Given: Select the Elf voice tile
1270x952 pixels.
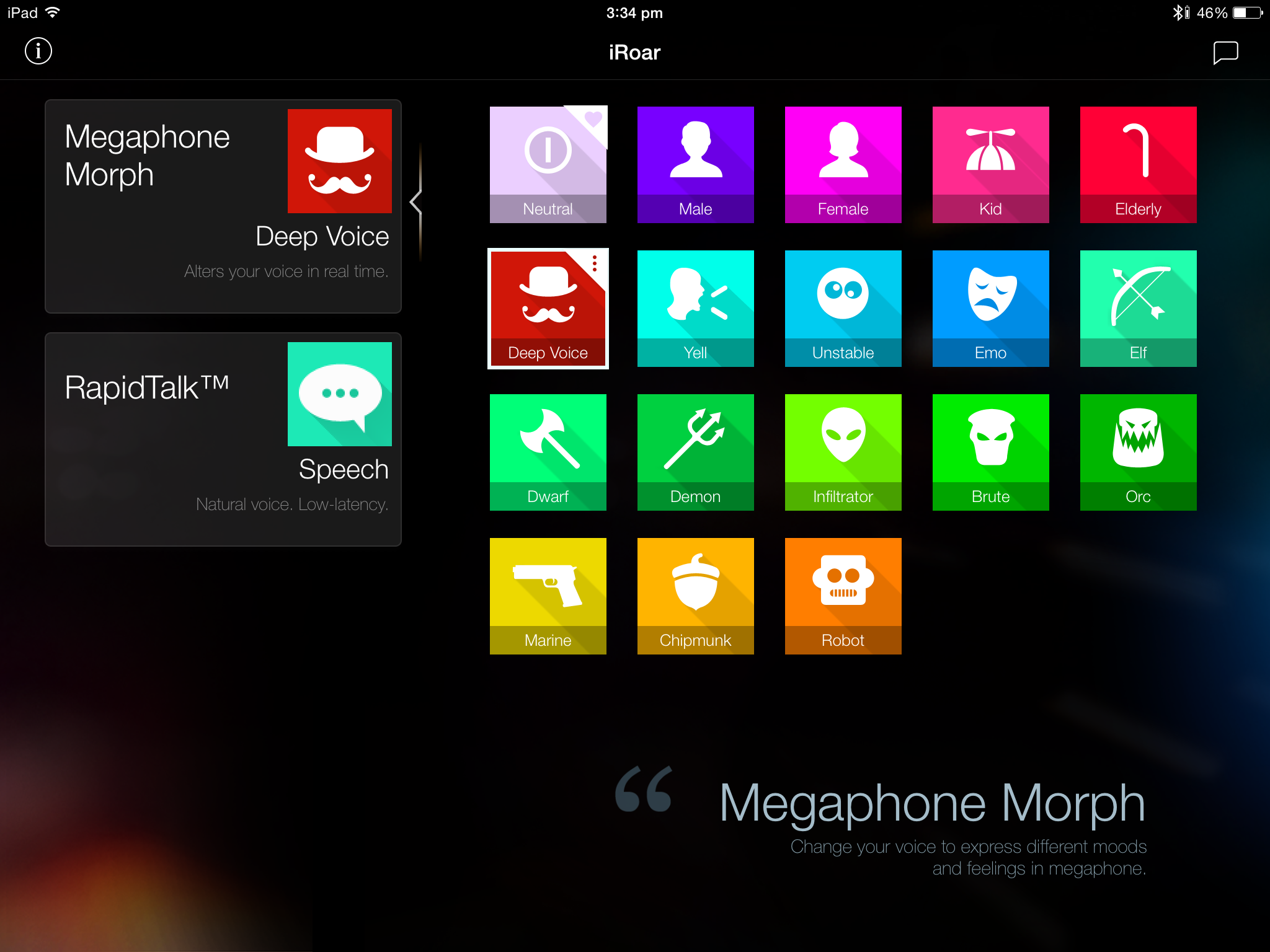Looking at the screenshot, I should point(1139,309).
